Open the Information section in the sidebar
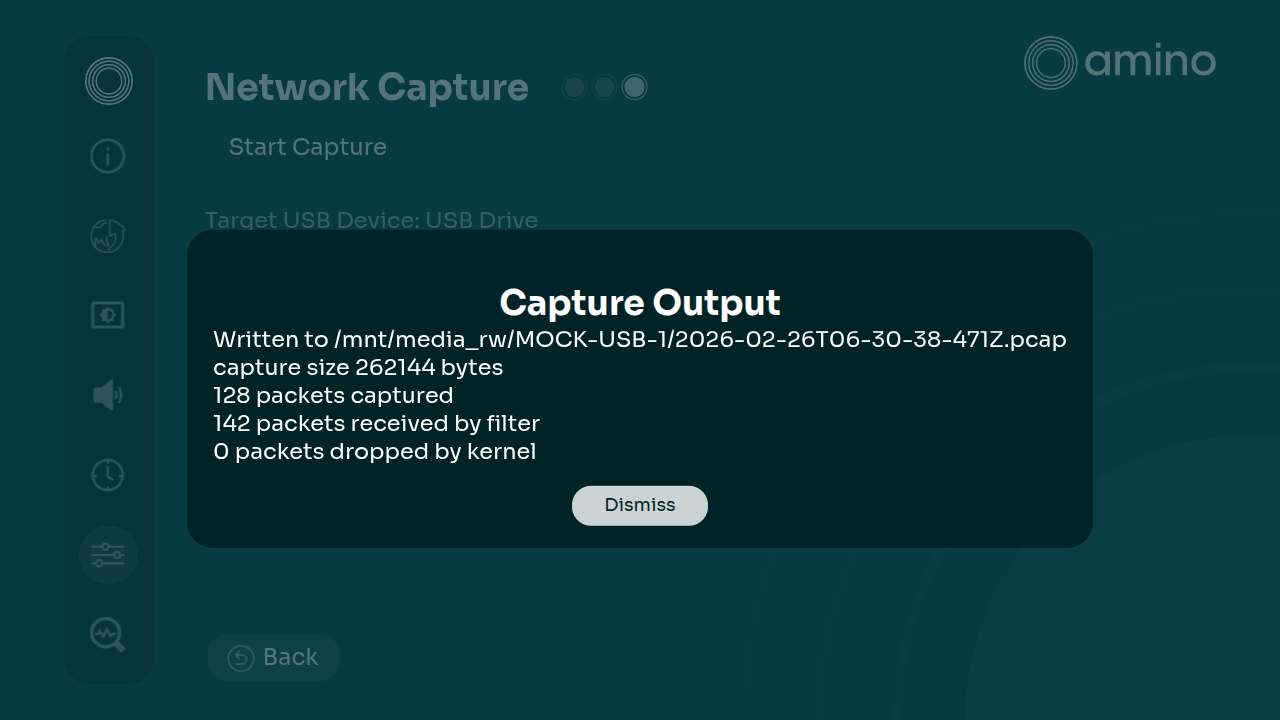 click(x=108, y=156)
